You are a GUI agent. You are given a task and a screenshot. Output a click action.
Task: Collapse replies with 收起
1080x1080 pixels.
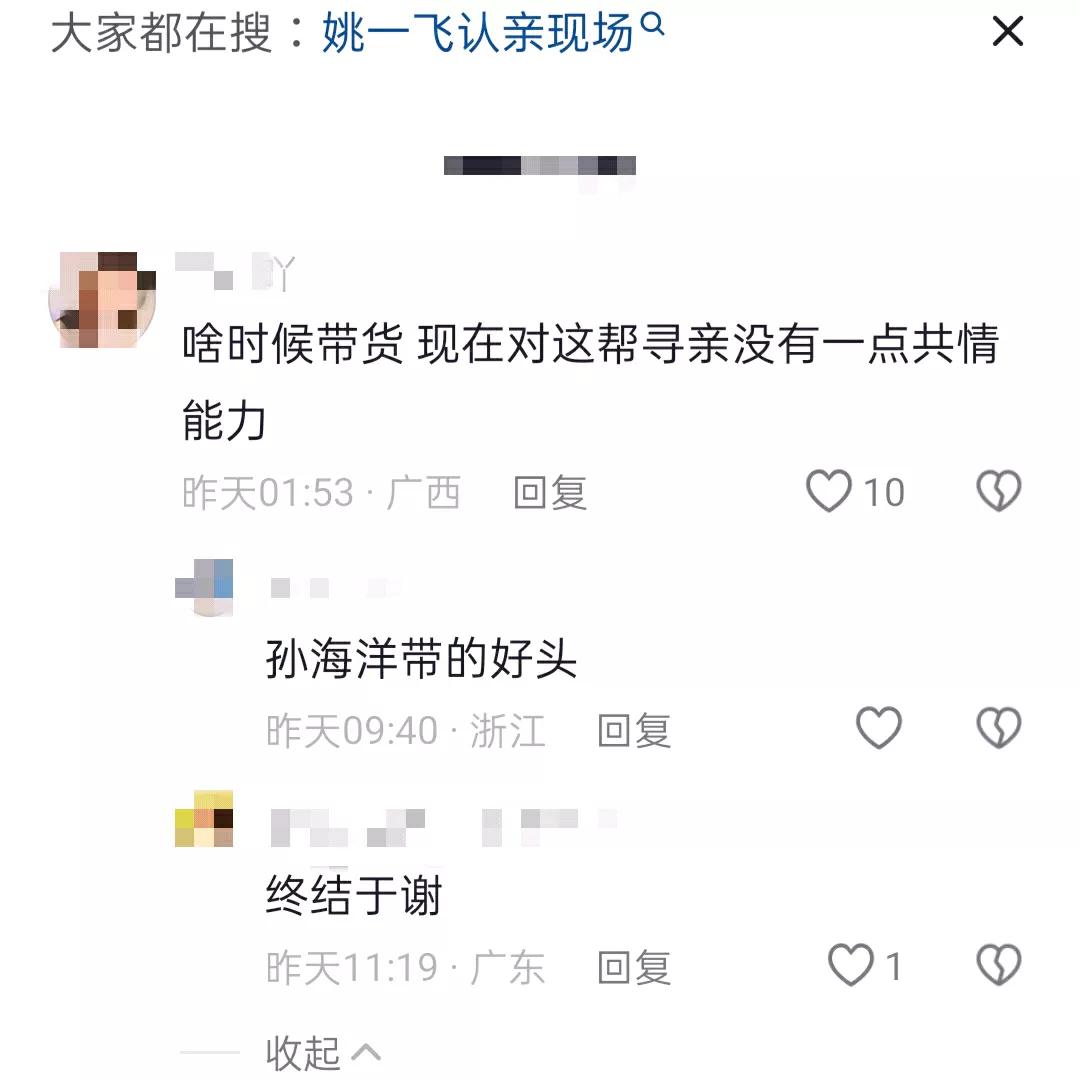302,1052
